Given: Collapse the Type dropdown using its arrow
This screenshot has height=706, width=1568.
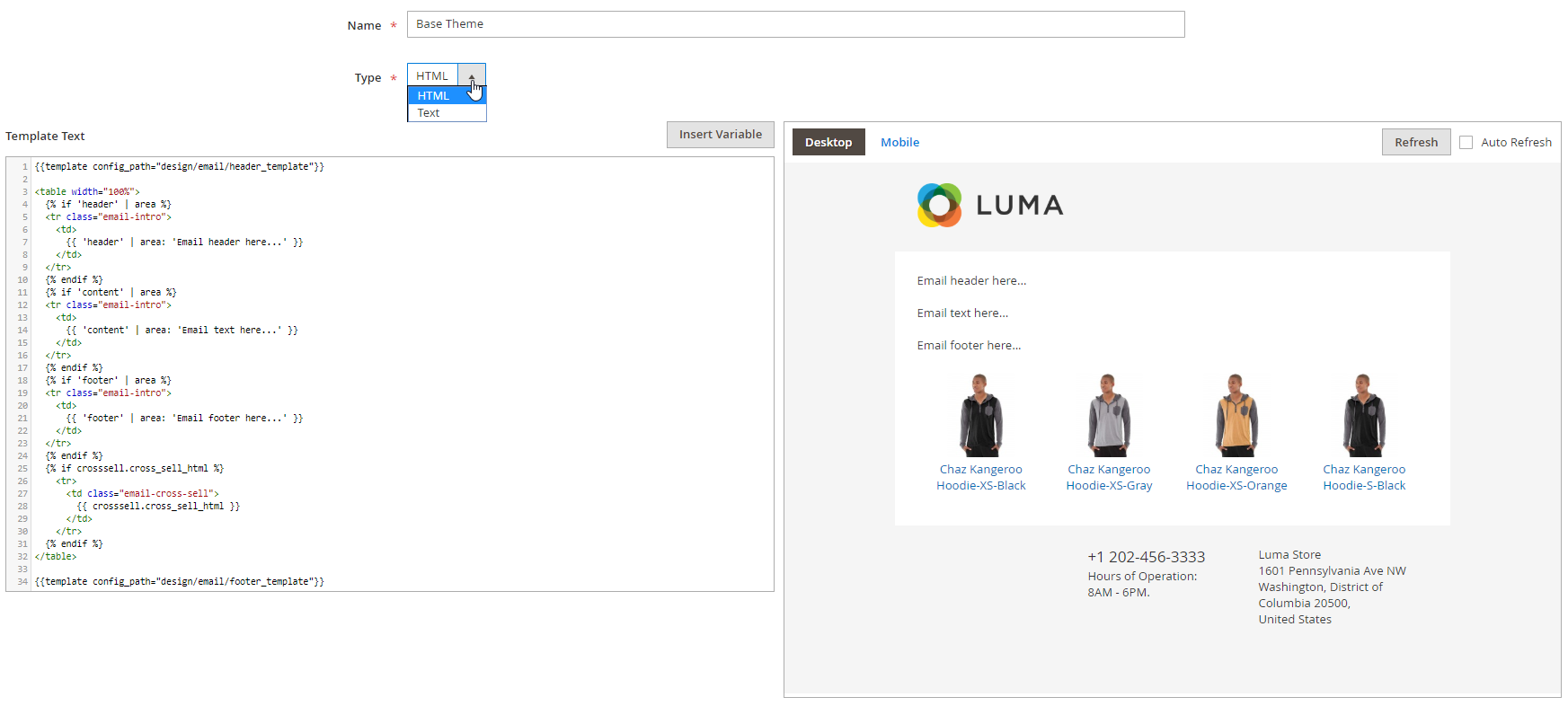Looking at the screenshot, I should pos(472,75).
